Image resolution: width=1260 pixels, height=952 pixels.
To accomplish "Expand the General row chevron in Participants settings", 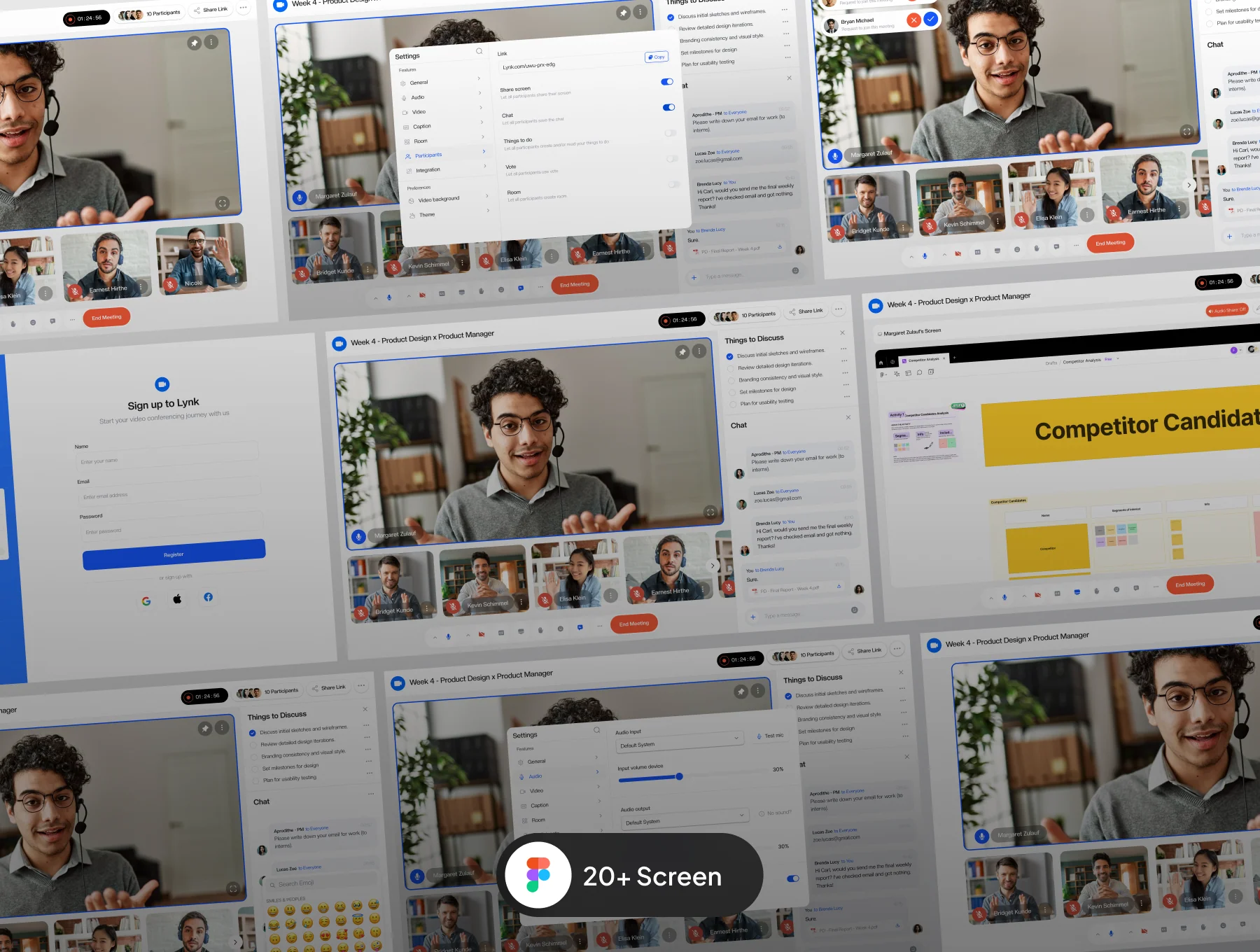I will click(479, 78).
